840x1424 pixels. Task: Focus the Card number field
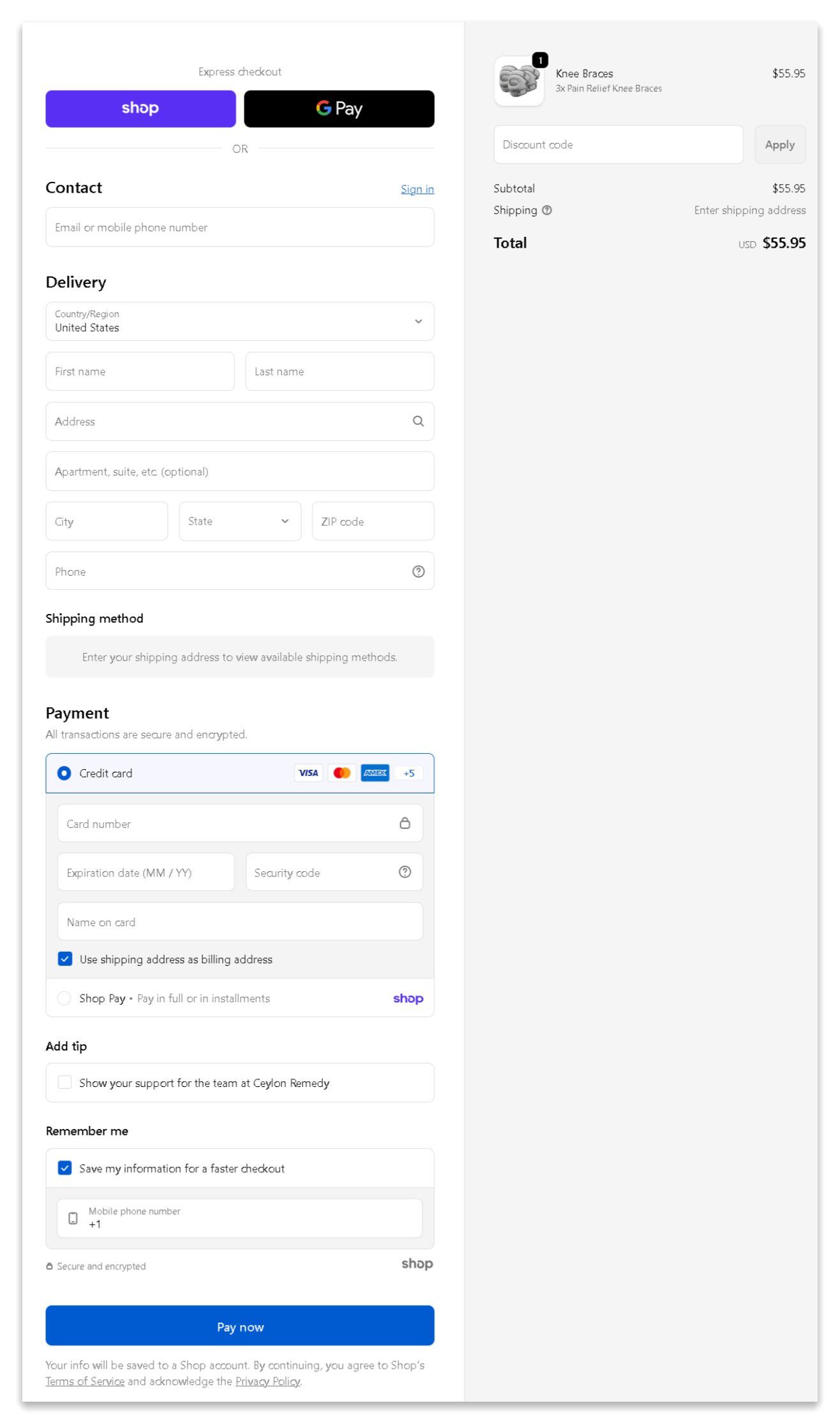pyautogui.click(x=240, y=823)
